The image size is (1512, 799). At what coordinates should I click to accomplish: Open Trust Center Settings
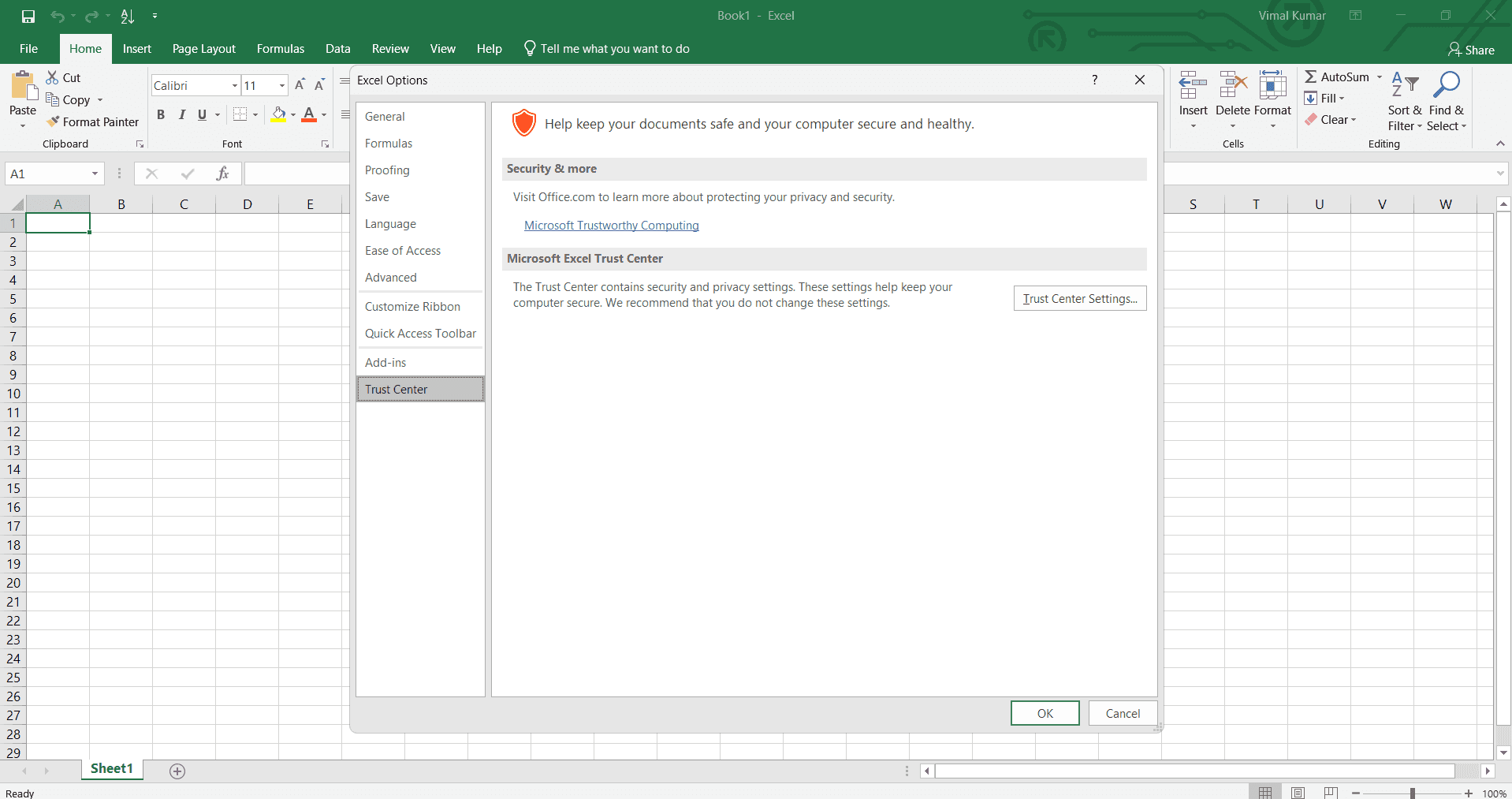coord(1079,298)
